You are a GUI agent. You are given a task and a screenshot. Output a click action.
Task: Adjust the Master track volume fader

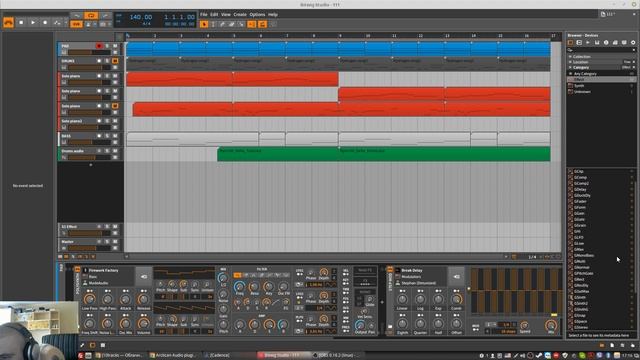89,248
